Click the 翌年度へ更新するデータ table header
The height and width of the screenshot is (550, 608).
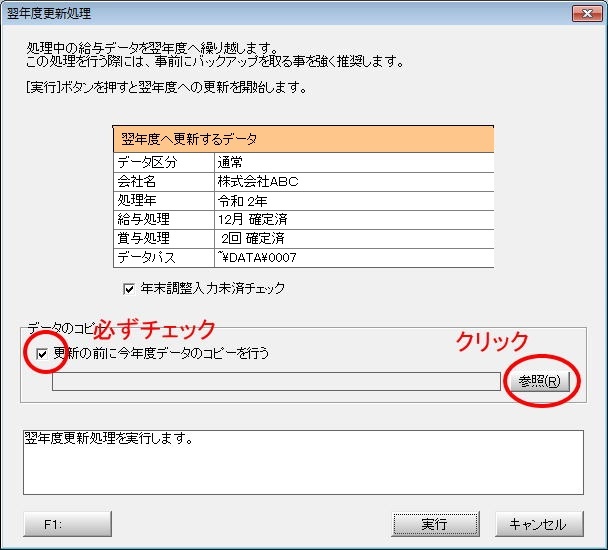pyautogui.click(x=303, y=139)
